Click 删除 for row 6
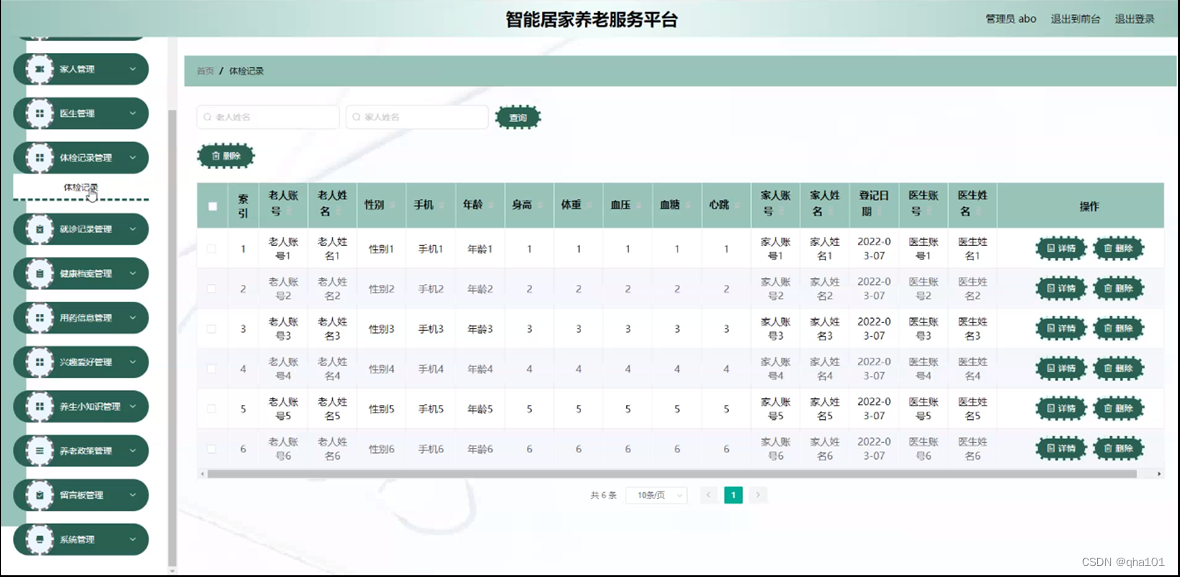Image resolution: width=1180 pixels, height=577 pixels. click(x=1118, y=449)
